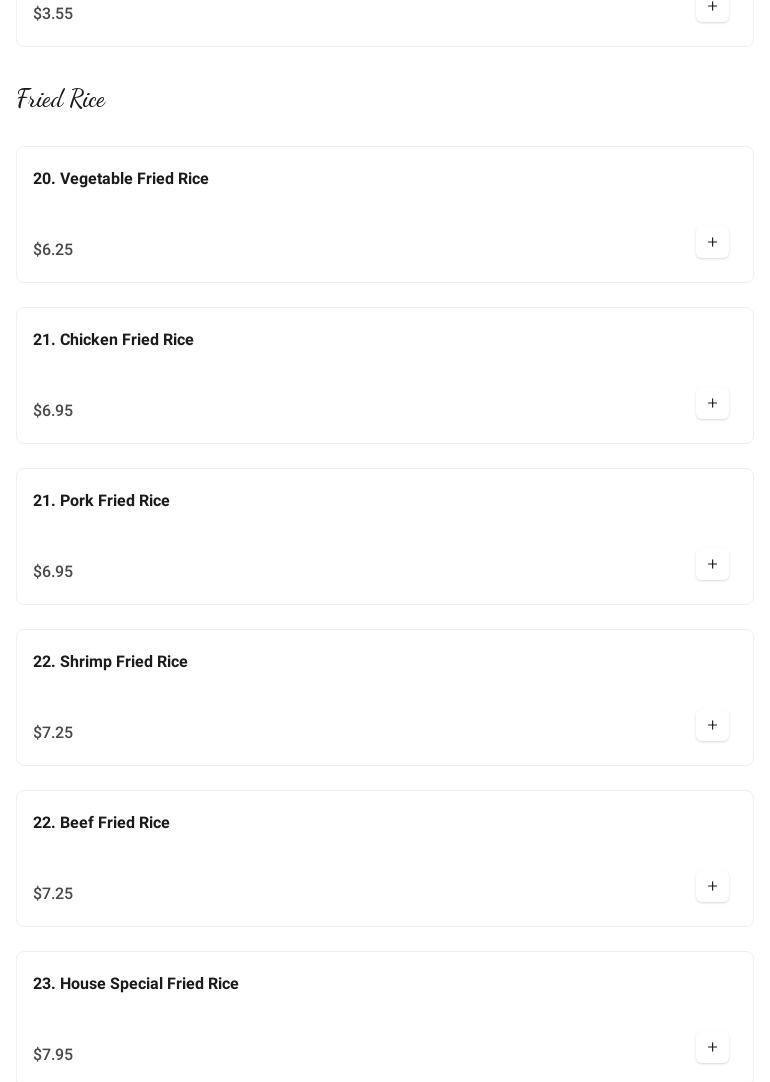The image size is (770, 1082).
Task: Click the Fried Rice section heading
Action: pyautogui.click(x=61, y=99)
